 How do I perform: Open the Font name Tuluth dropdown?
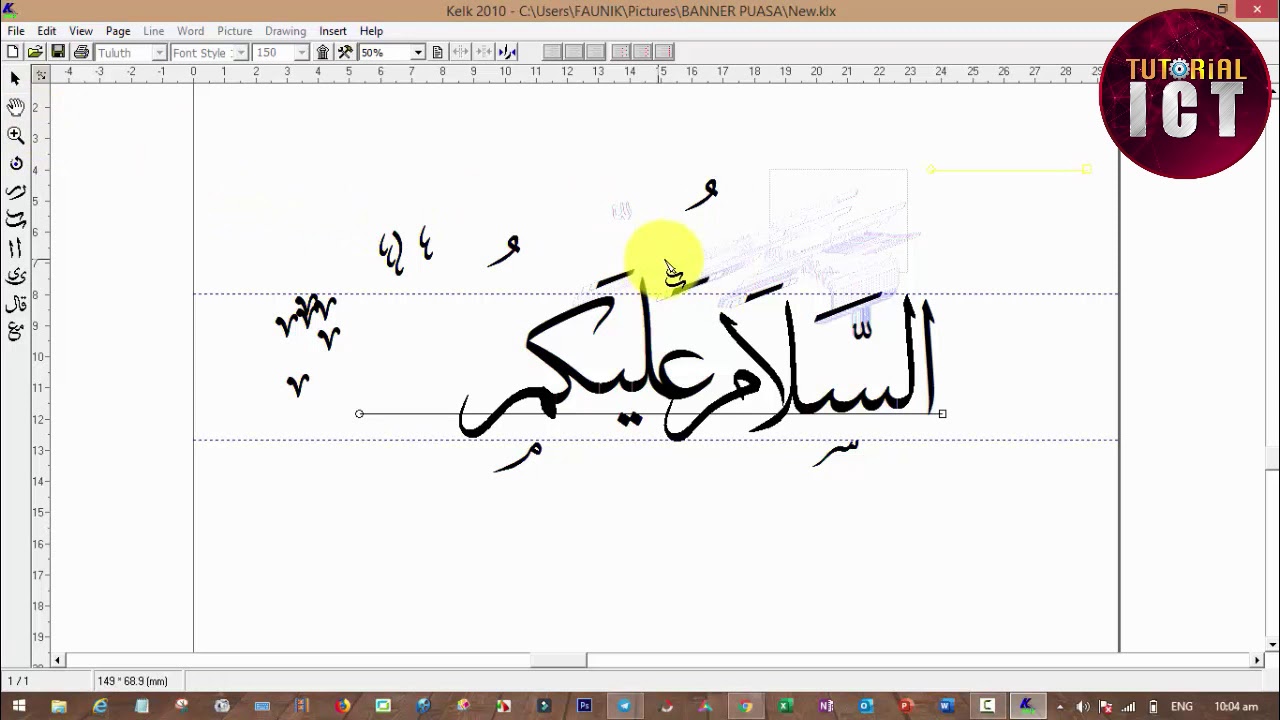158,52
